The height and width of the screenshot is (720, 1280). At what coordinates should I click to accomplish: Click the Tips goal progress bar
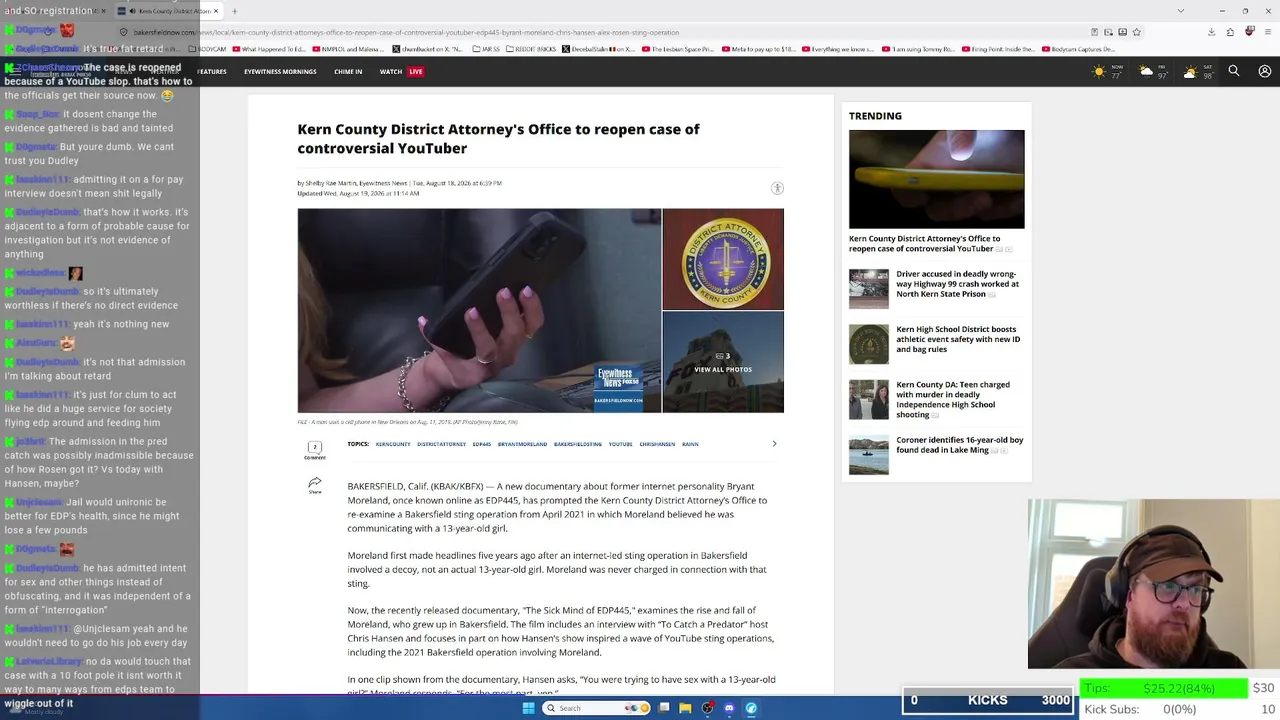[1165, 688]
